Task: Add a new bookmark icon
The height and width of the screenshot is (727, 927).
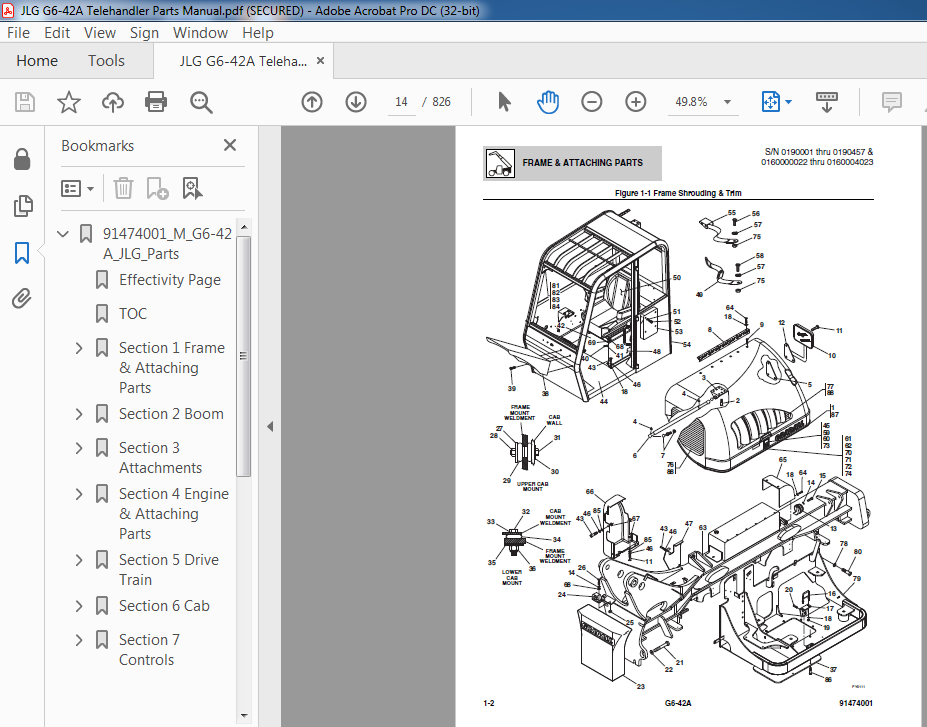Action: coord(157,189)
